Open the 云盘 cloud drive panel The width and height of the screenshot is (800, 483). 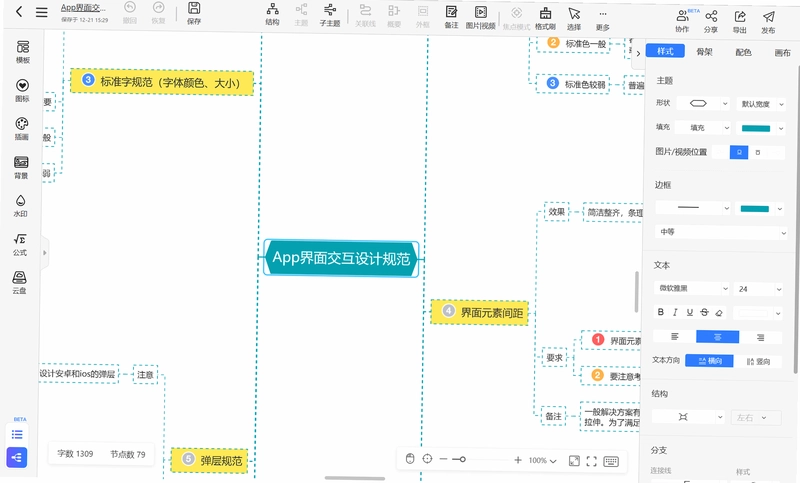(19, 283)
